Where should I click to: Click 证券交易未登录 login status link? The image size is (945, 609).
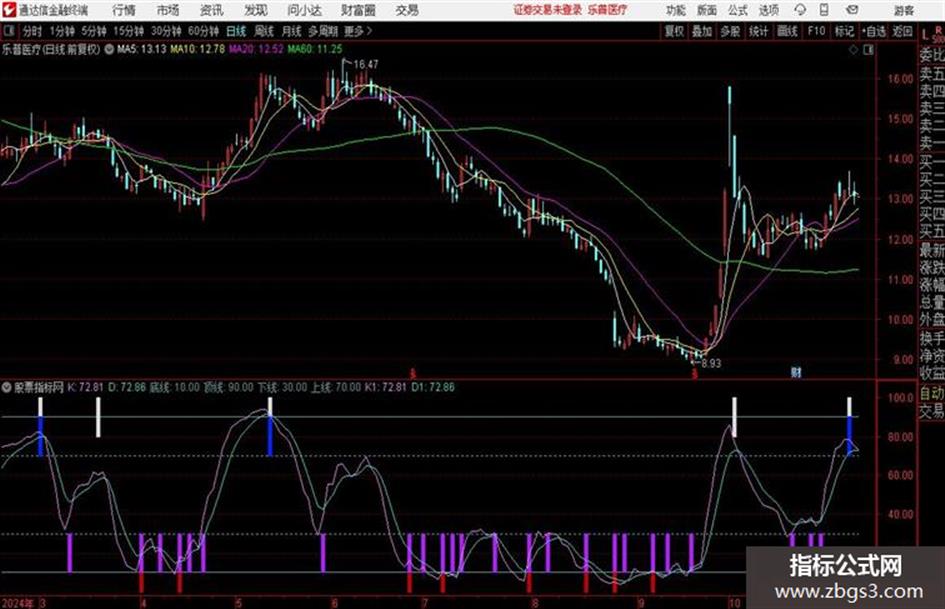(548, 10)
